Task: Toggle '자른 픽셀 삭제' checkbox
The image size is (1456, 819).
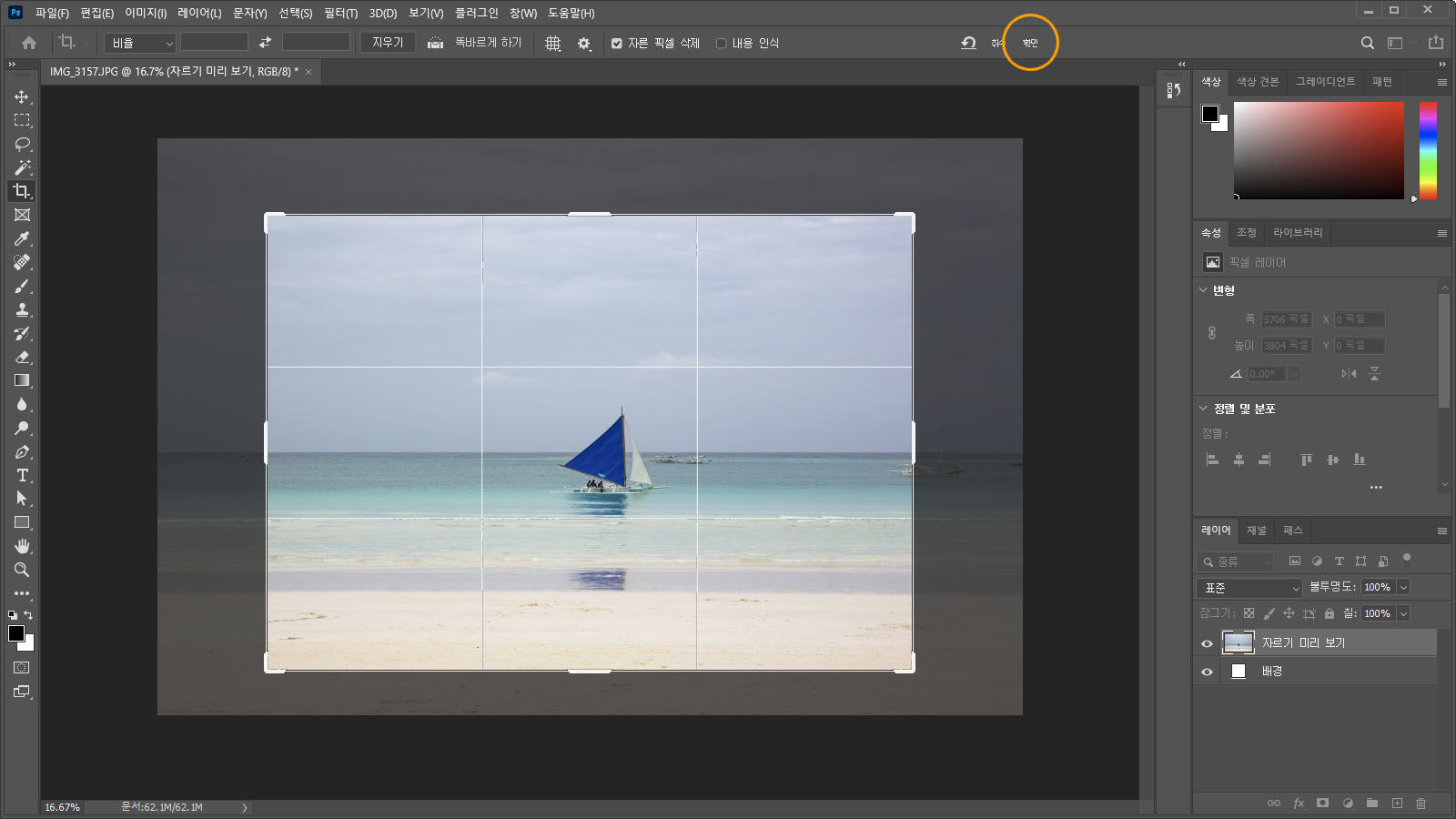Action: [617, 43]
